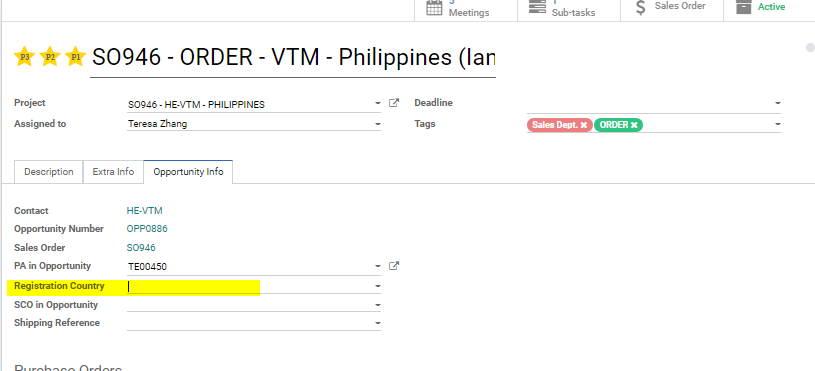Click the Registration Country label
815x371 pixels.
(x=59, y=286)
